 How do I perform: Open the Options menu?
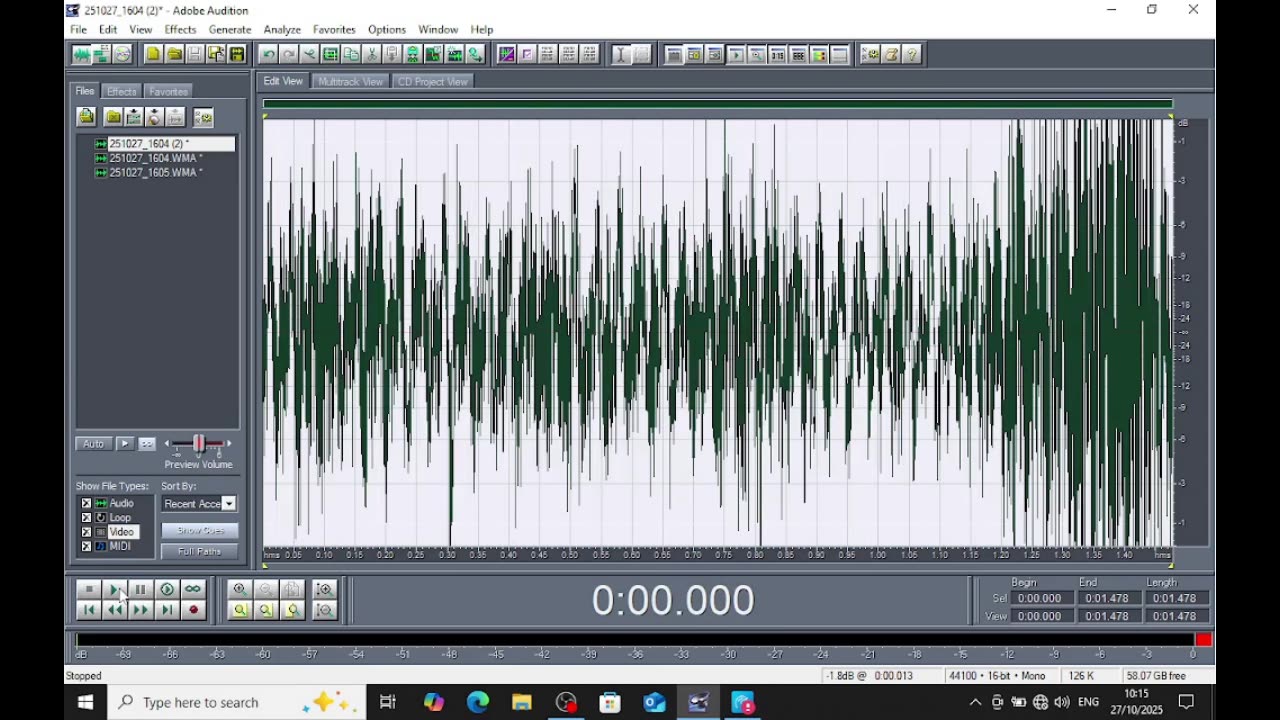387,30
